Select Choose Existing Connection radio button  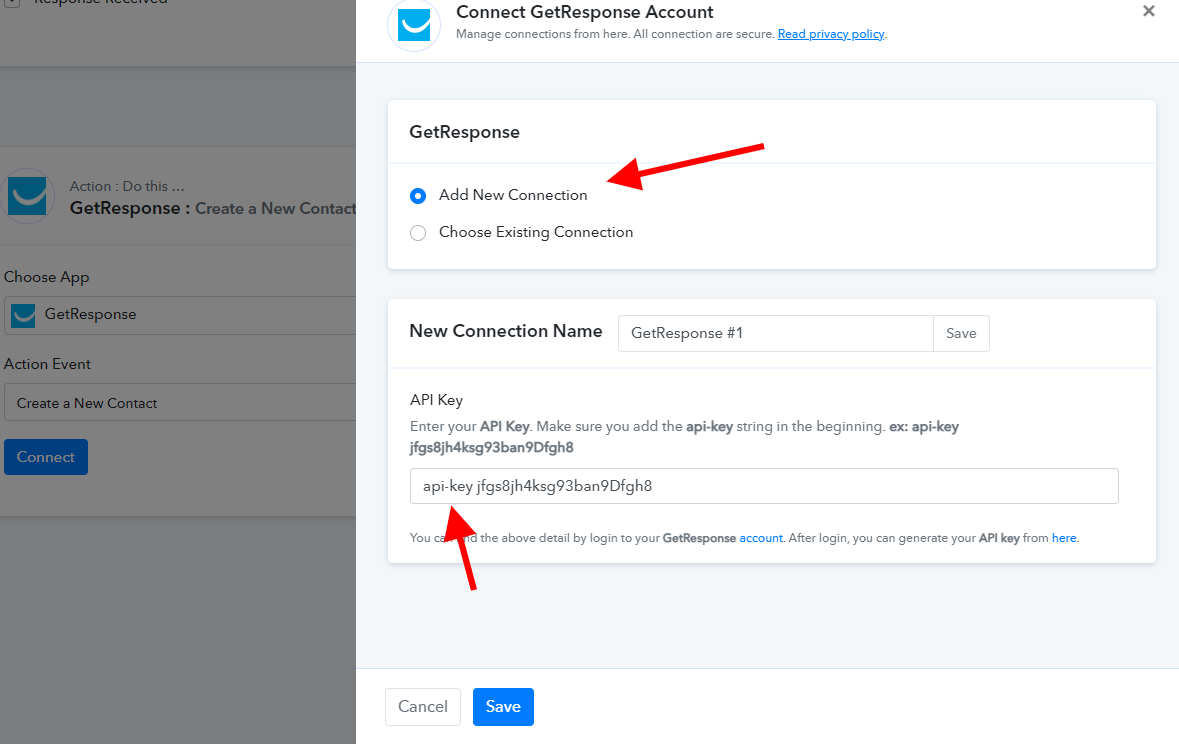pos(418,233)
